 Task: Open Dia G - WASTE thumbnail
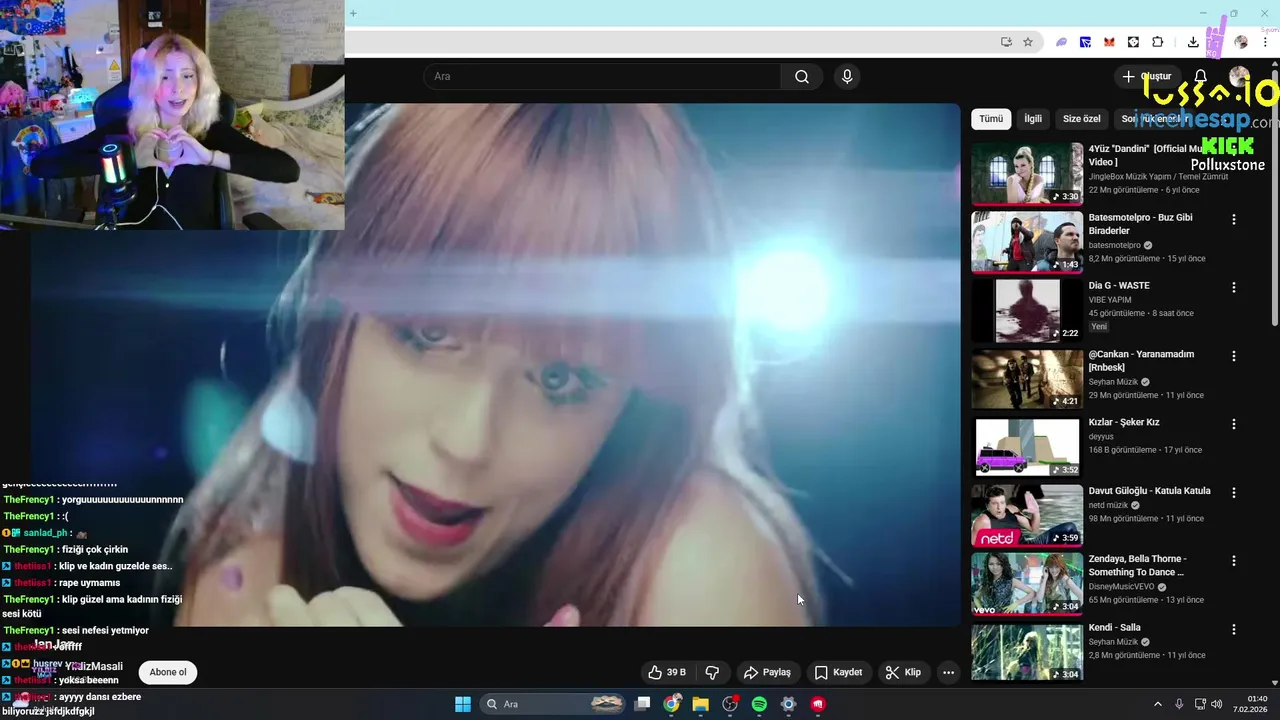coord(1027,310)
